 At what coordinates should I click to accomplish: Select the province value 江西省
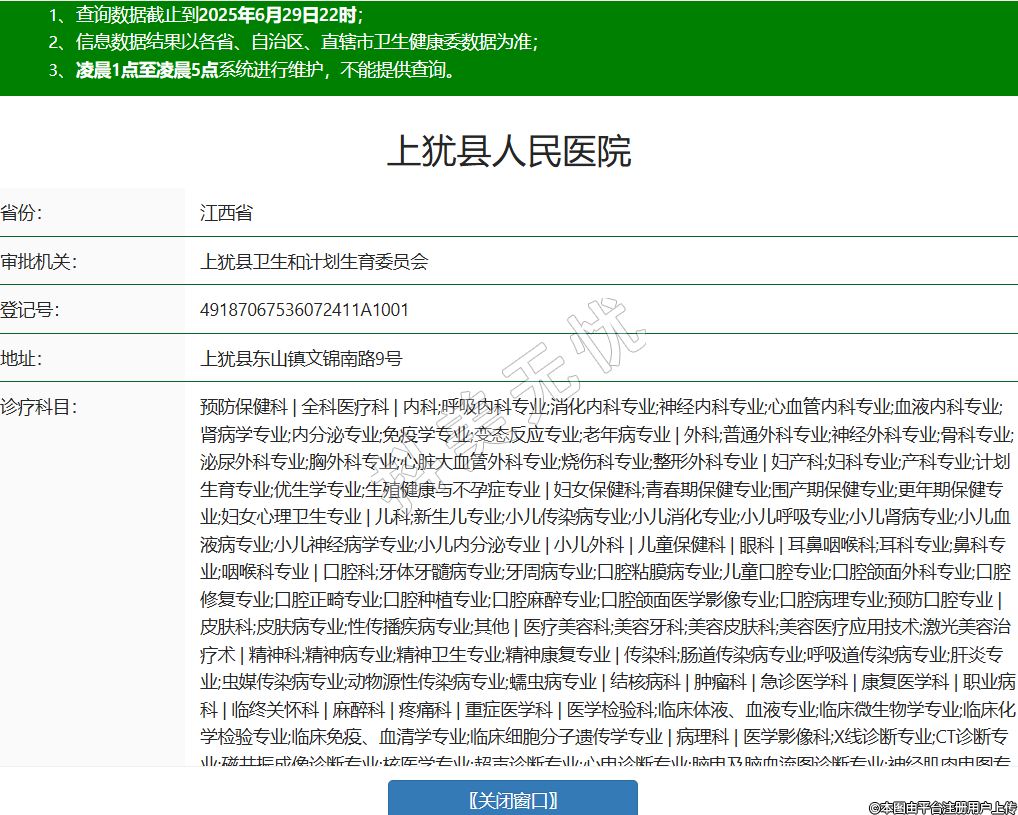pyautogui.click(x=226, y=213)
